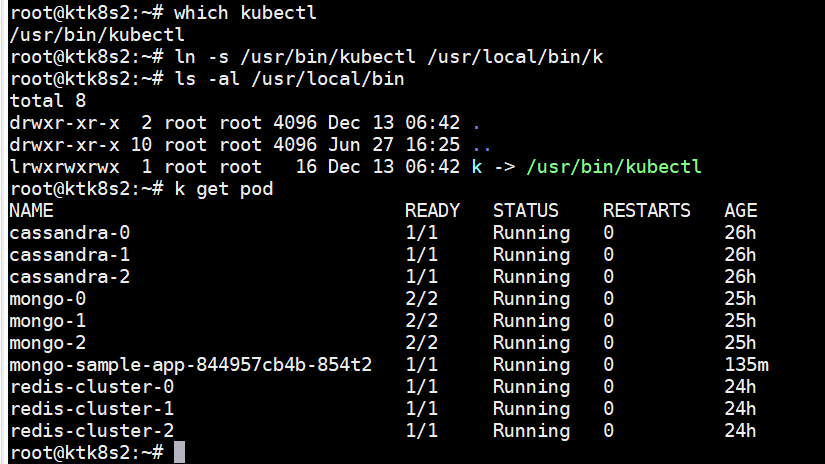The image size is (825, 464).
Task: Click the NAME column header
Action: point(31,211)
